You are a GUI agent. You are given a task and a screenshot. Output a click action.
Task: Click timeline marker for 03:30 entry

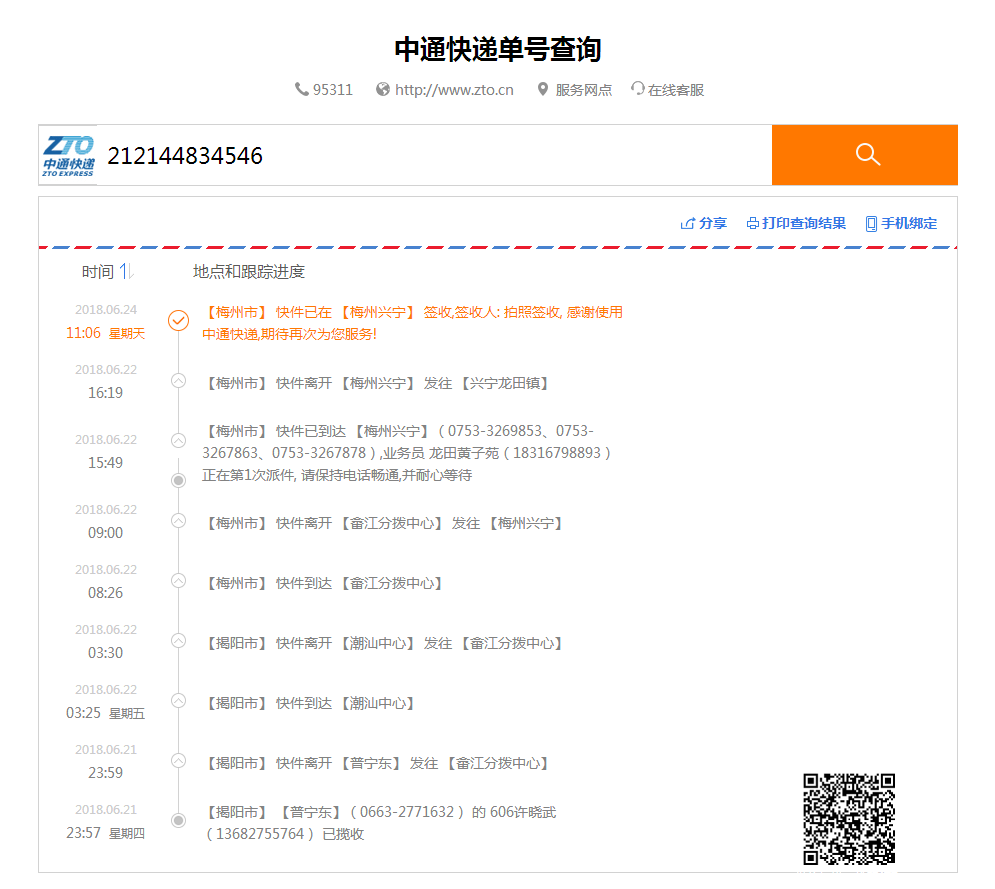pos(179,641)
